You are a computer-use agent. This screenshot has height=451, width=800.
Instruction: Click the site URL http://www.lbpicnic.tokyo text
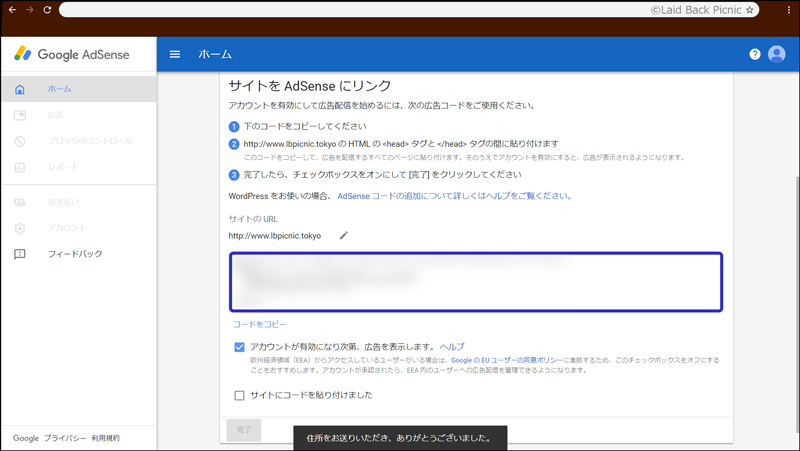point(274,236)
